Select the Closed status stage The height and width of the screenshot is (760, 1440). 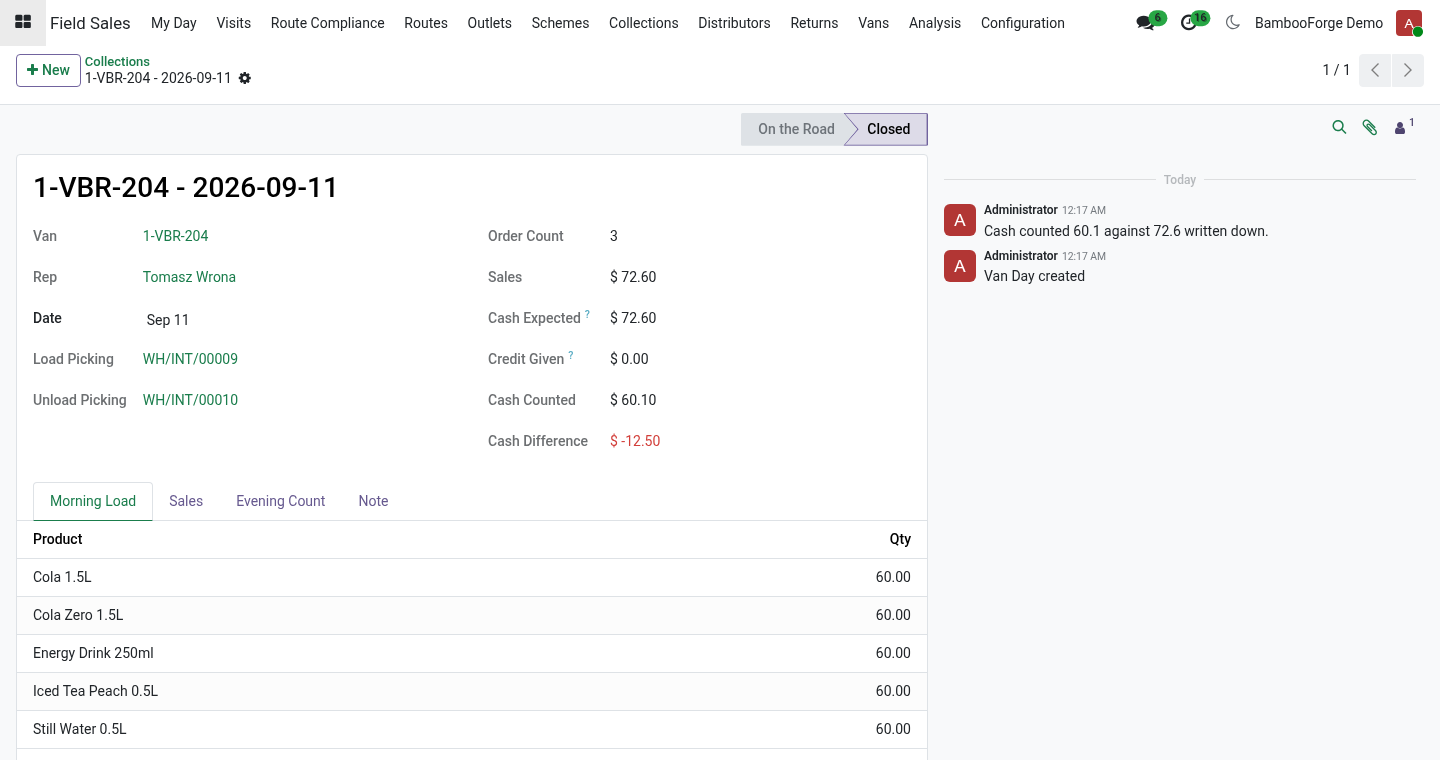coord(888,129)
